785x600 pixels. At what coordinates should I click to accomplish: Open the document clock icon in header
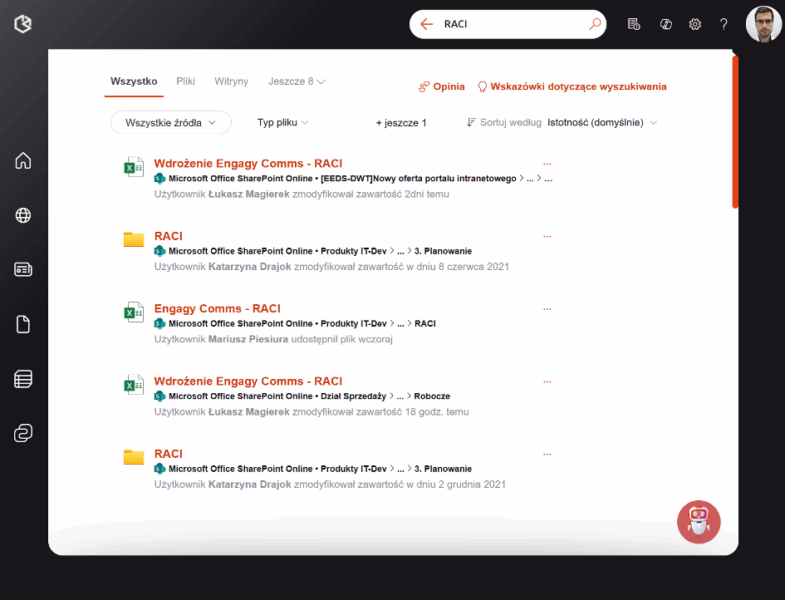[x=634, y=24]
